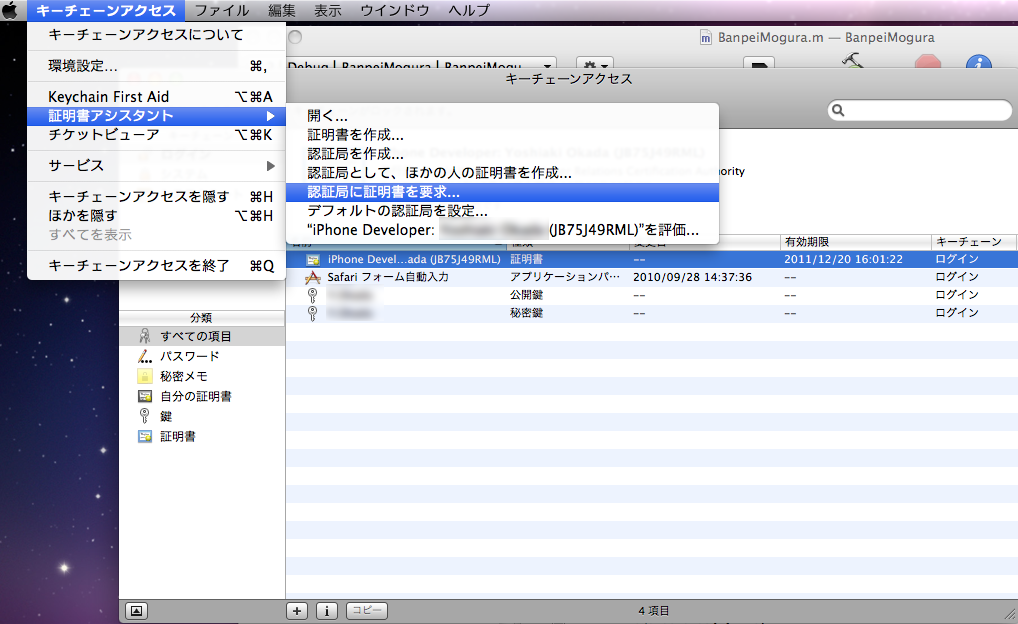Select the 秘密メモ category

(x=184, y=376)
